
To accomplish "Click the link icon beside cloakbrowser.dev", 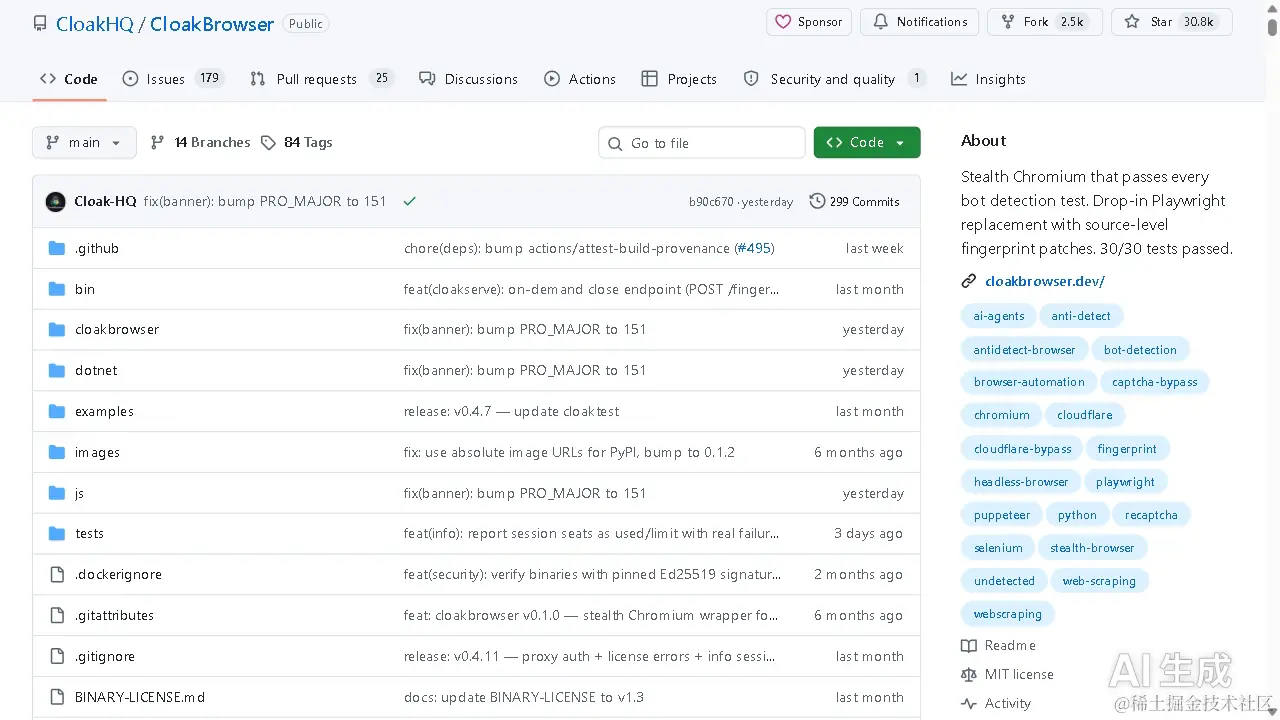I will [x=969, y=281].
